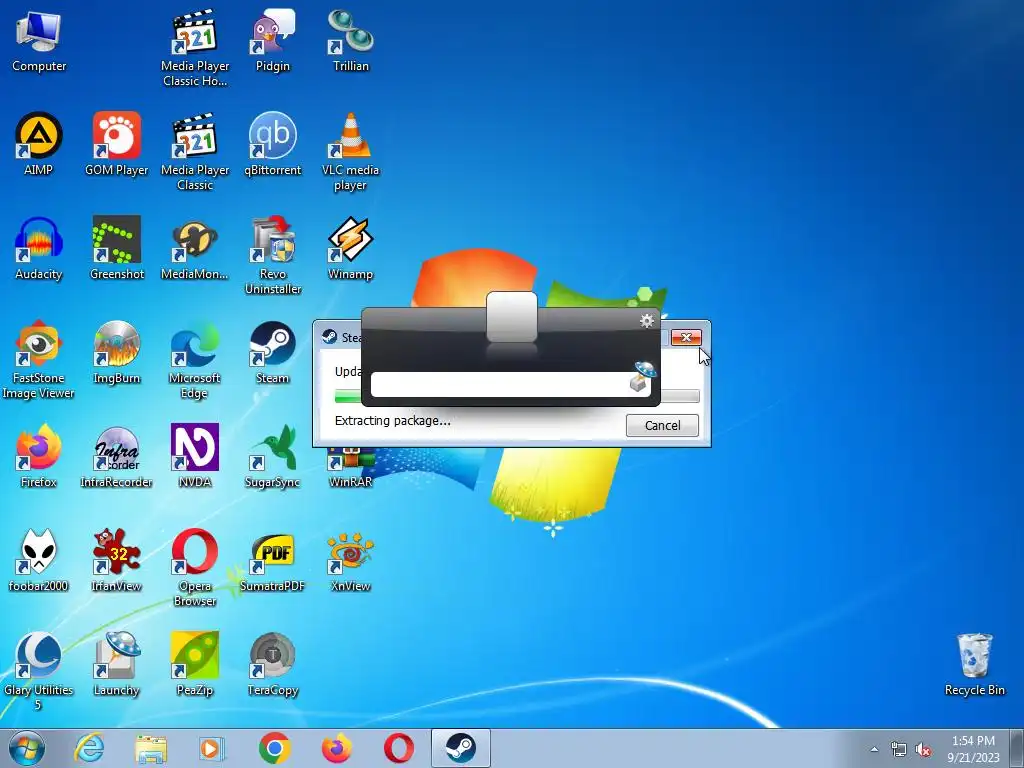Show hidden system tray icons

click(x=874, y=750)
